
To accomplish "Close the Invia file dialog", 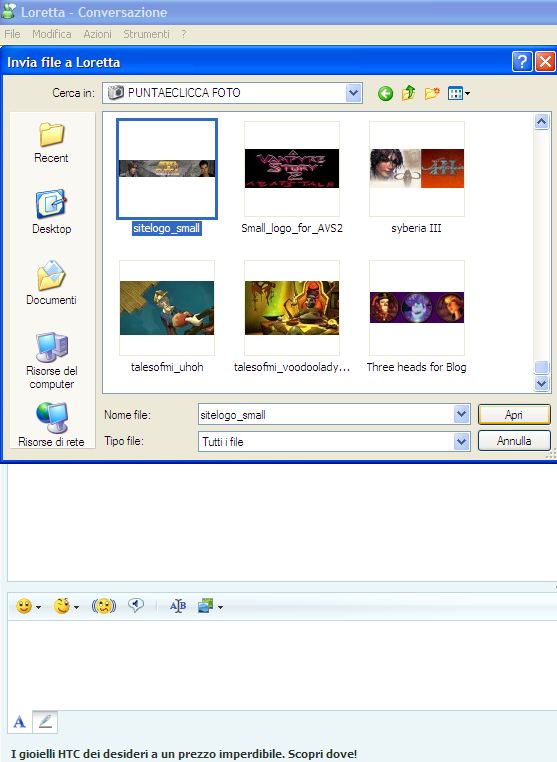I will pos(545,62).
